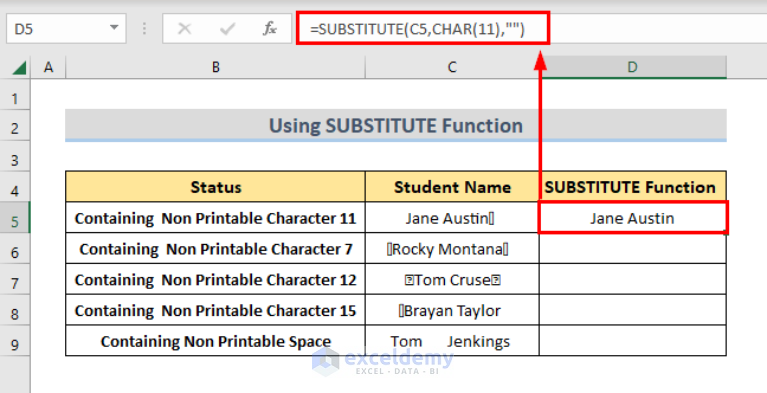Select column B header

[x=215, y=68]
